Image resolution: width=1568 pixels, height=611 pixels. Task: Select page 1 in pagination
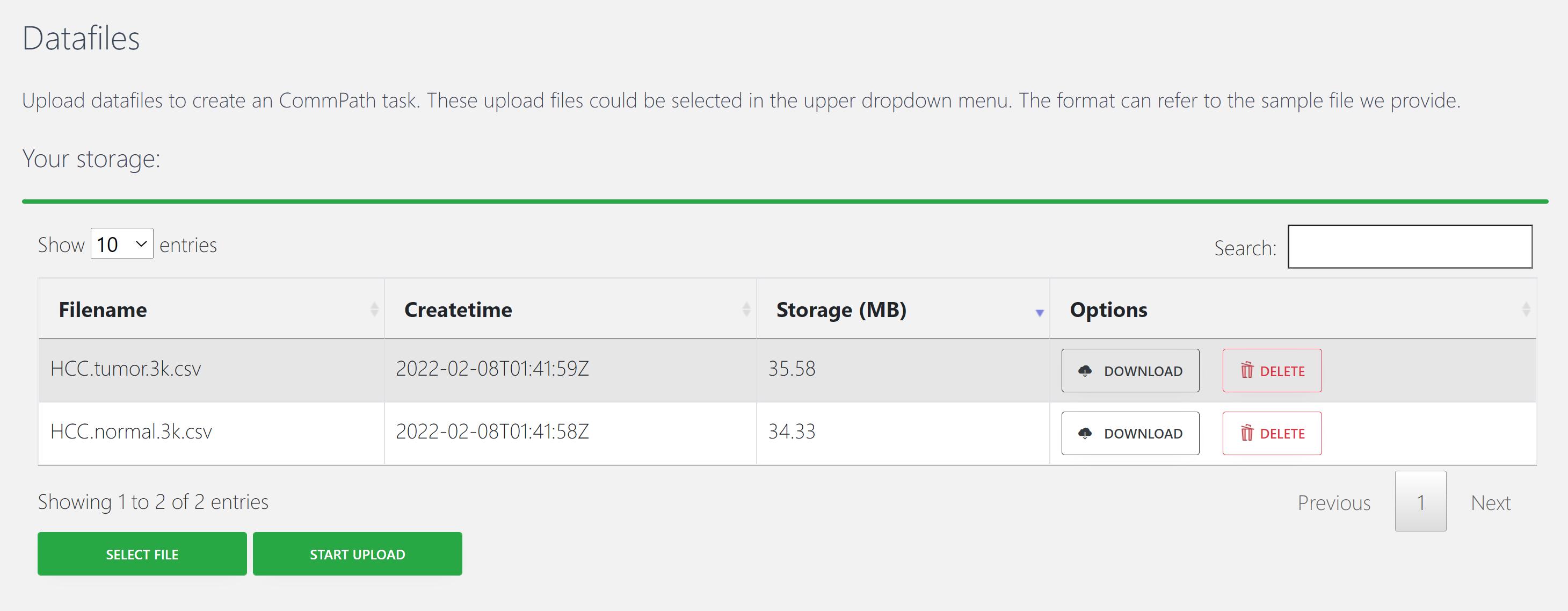click(x=1421, y=501)
